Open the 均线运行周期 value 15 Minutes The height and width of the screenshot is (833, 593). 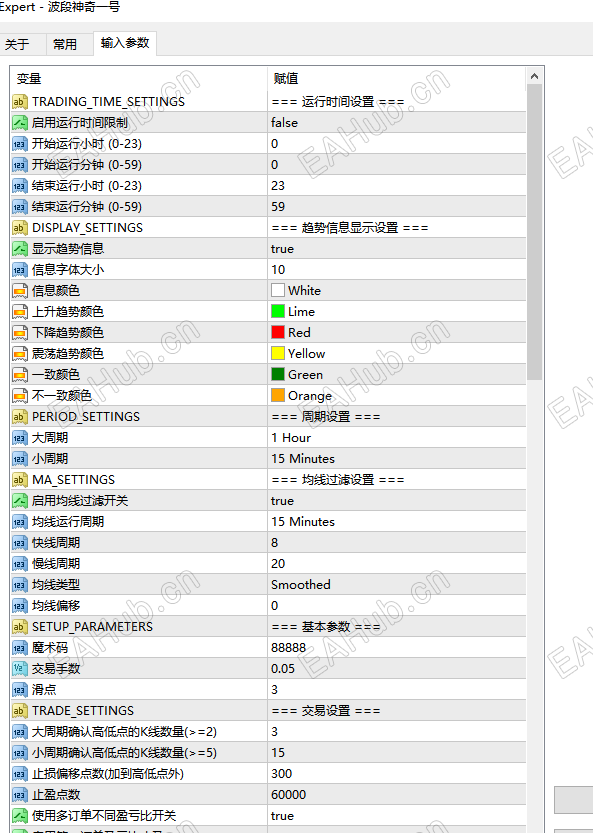click(x=396, y=522)
